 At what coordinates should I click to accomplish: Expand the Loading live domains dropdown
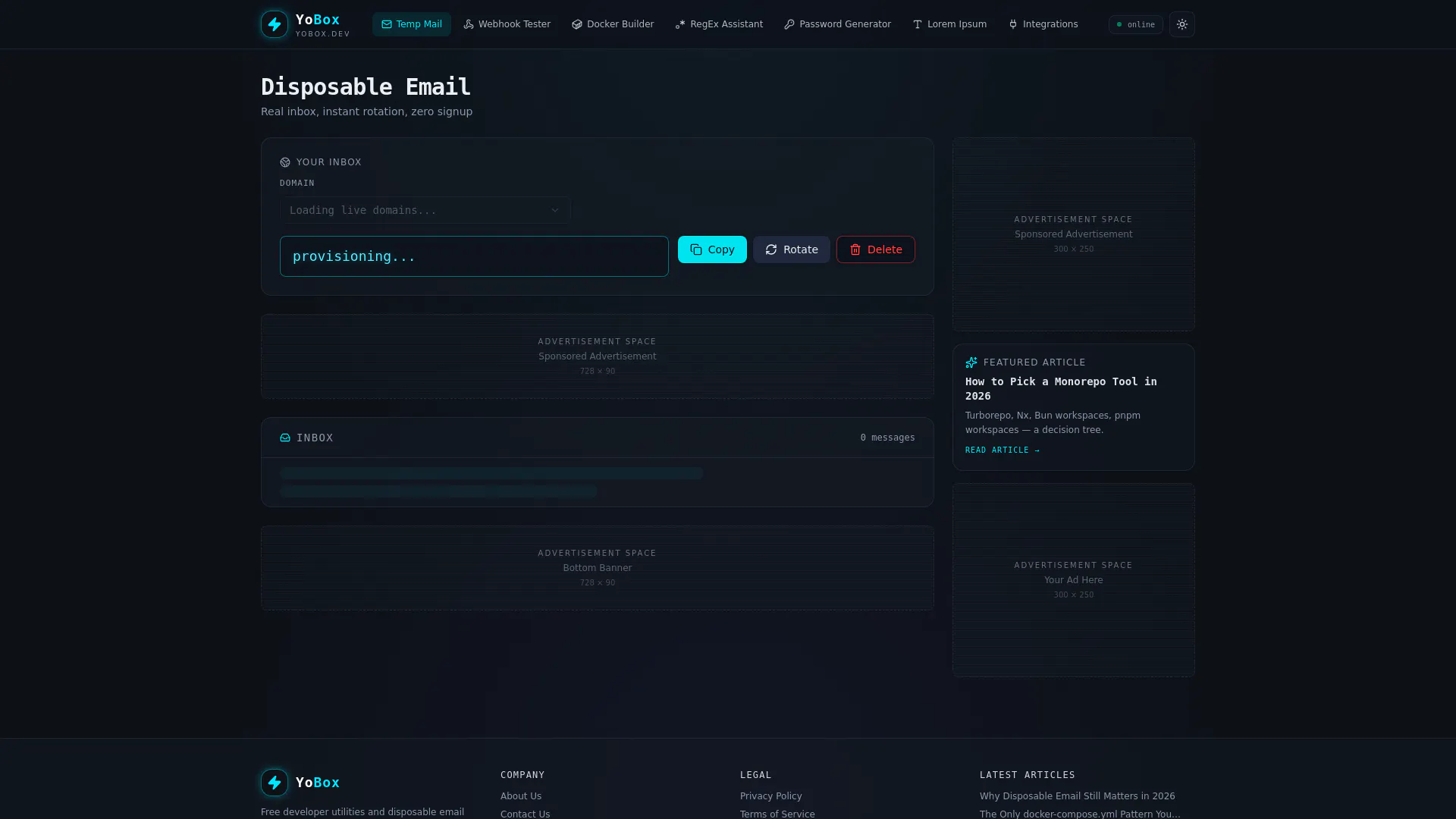425,210
